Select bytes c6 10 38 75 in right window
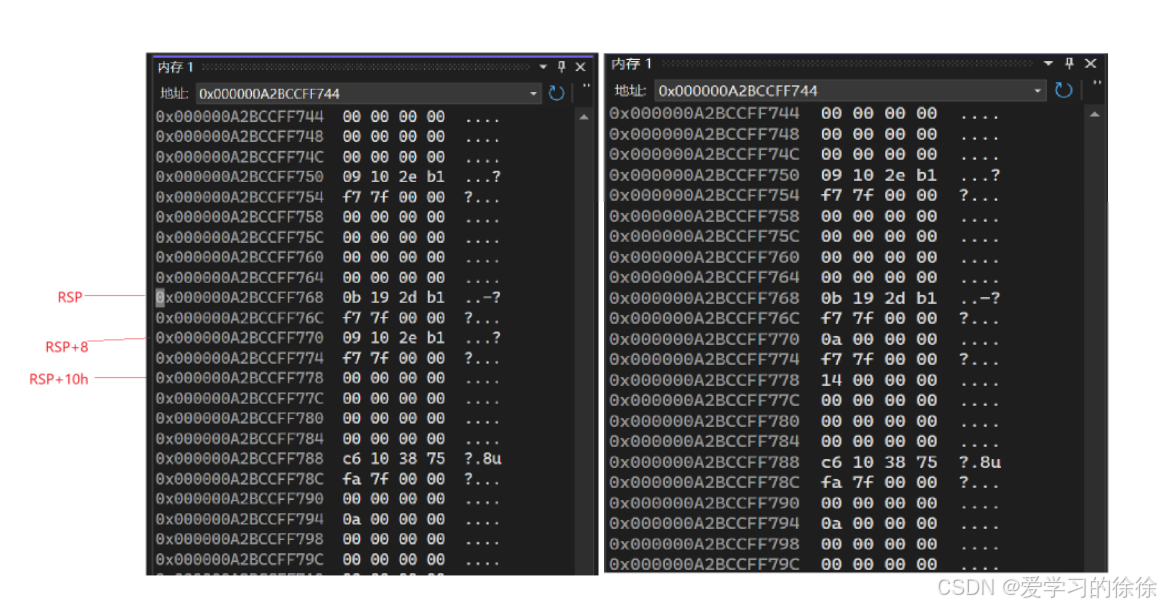The height and width of the screenshot is (607, 1161). point(879,462)
